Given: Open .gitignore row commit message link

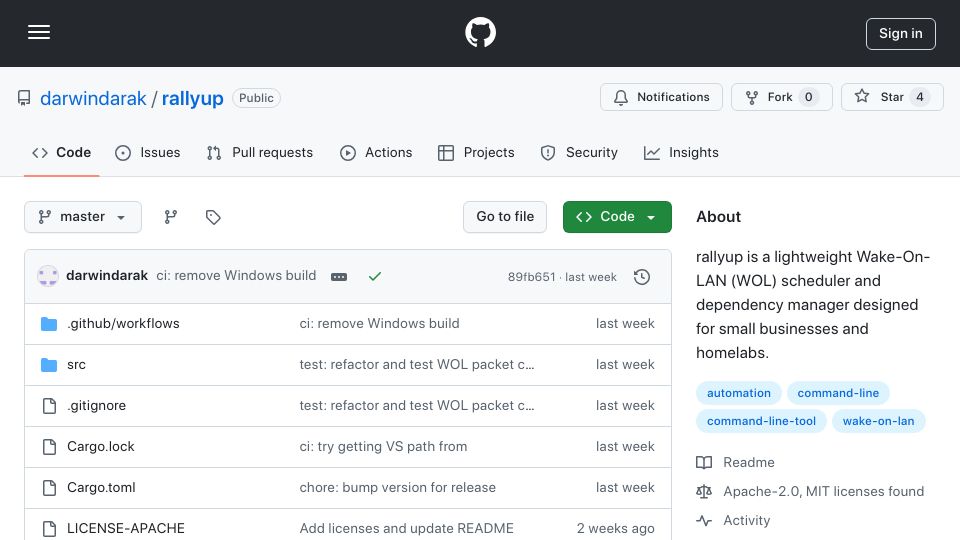Looking at the screenshot, I should 416,405.
